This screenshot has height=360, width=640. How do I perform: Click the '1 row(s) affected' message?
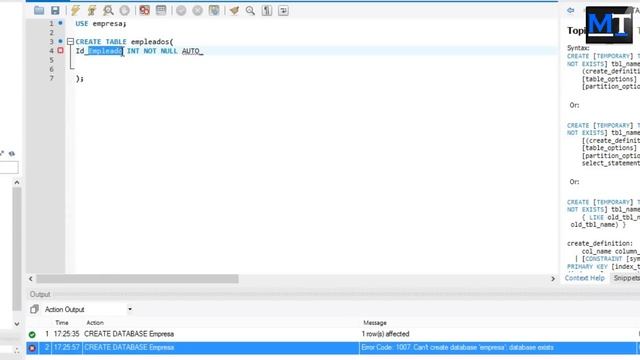point(385,334)
